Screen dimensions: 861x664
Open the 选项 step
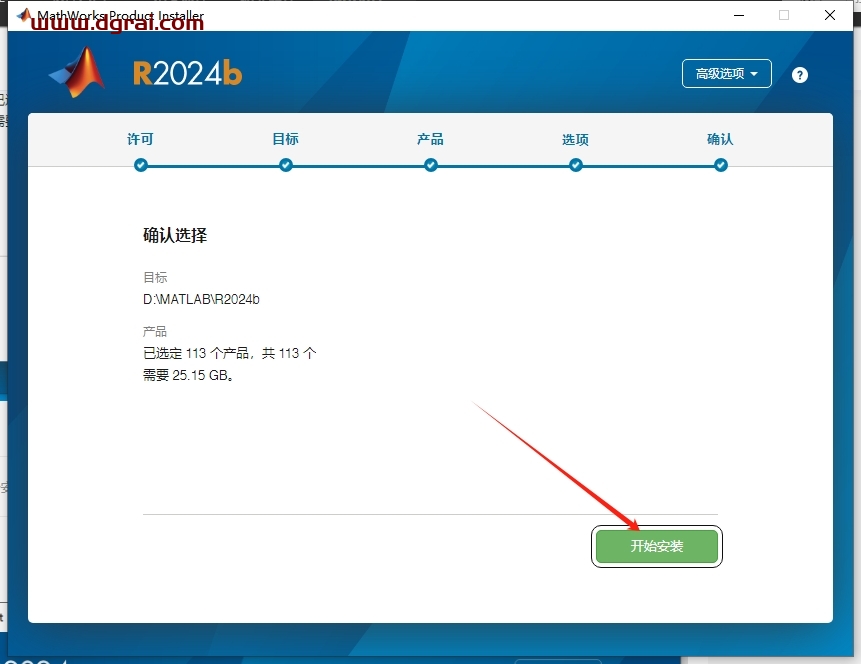[575, 141]
